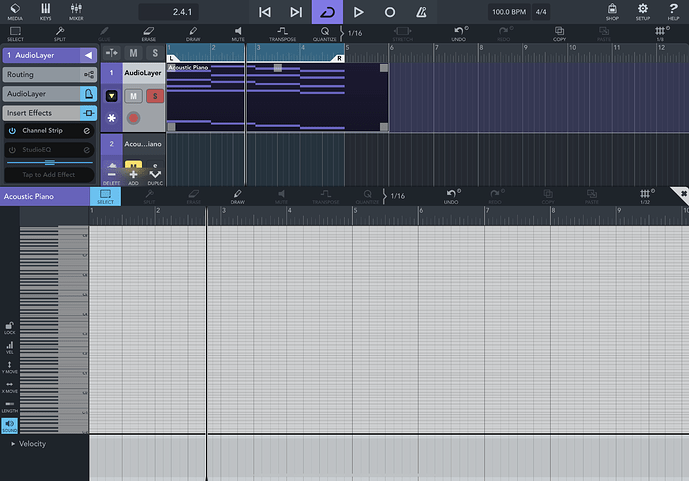Toggle the metronome click

pyautogui.click(x=422, y=12)
